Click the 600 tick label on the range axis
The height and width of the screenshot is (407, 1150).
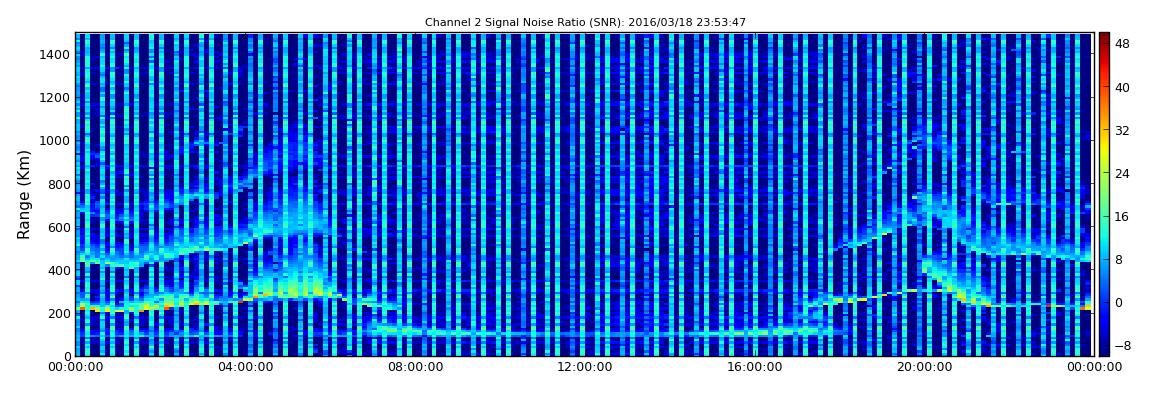tap(59, 227)
